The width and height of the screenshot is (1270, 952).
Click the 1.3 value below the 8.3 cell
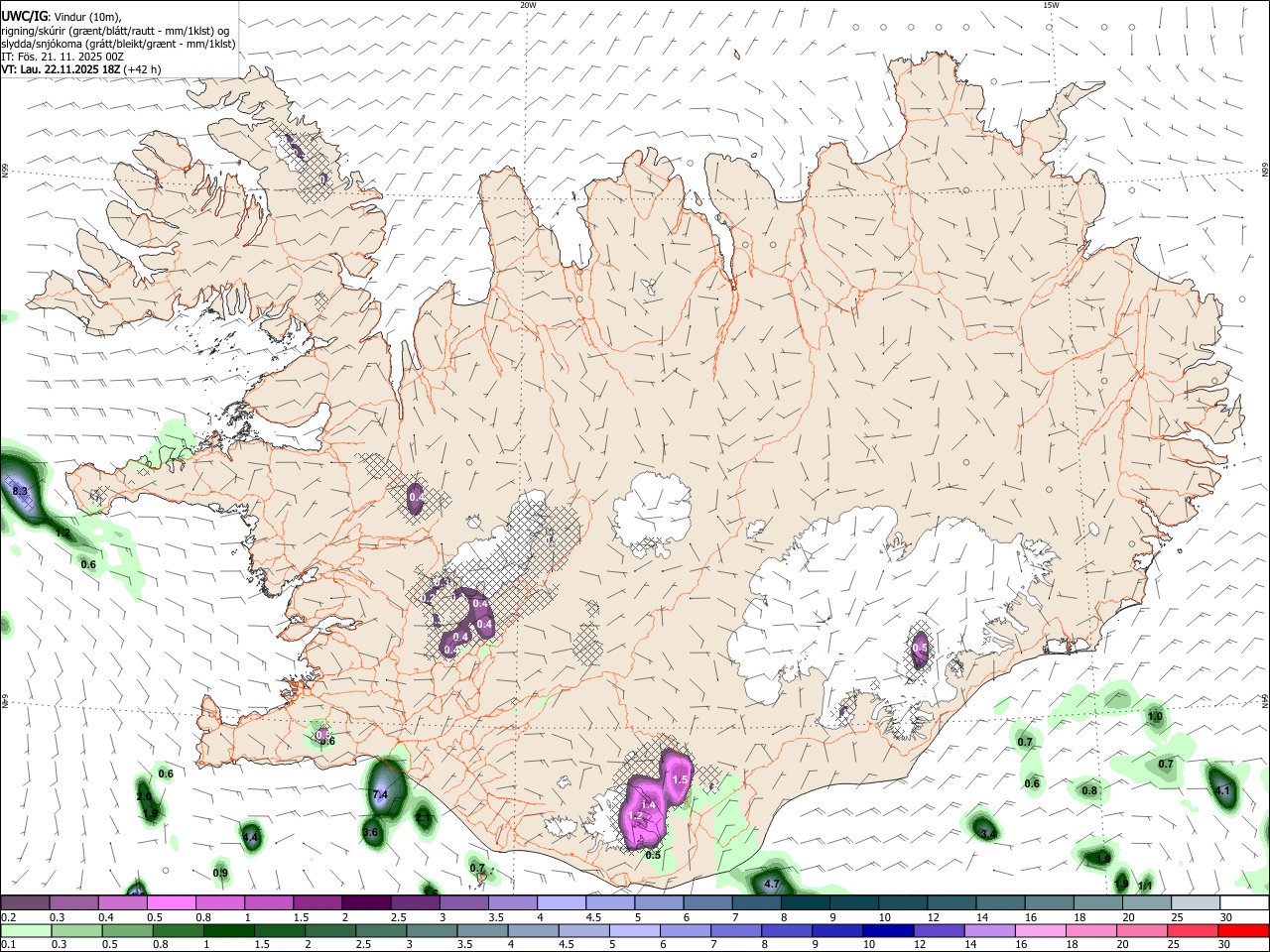tap(63, 534)
